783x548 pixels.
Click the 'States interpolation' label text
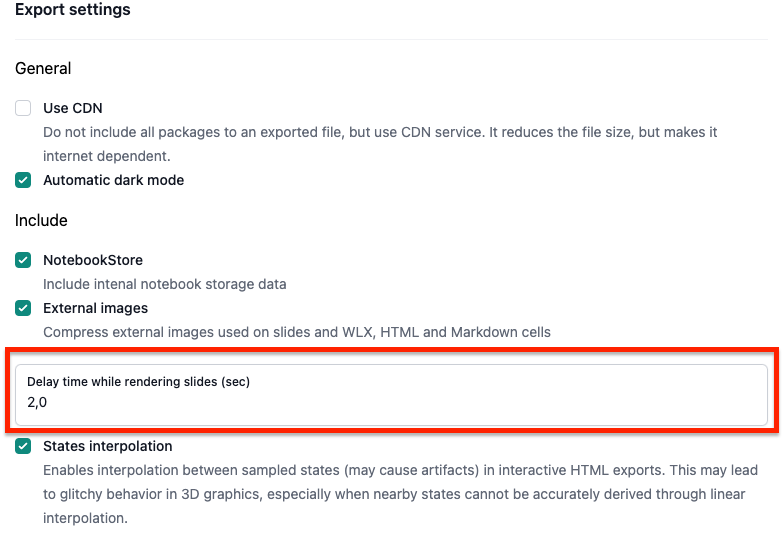(107, 446)
